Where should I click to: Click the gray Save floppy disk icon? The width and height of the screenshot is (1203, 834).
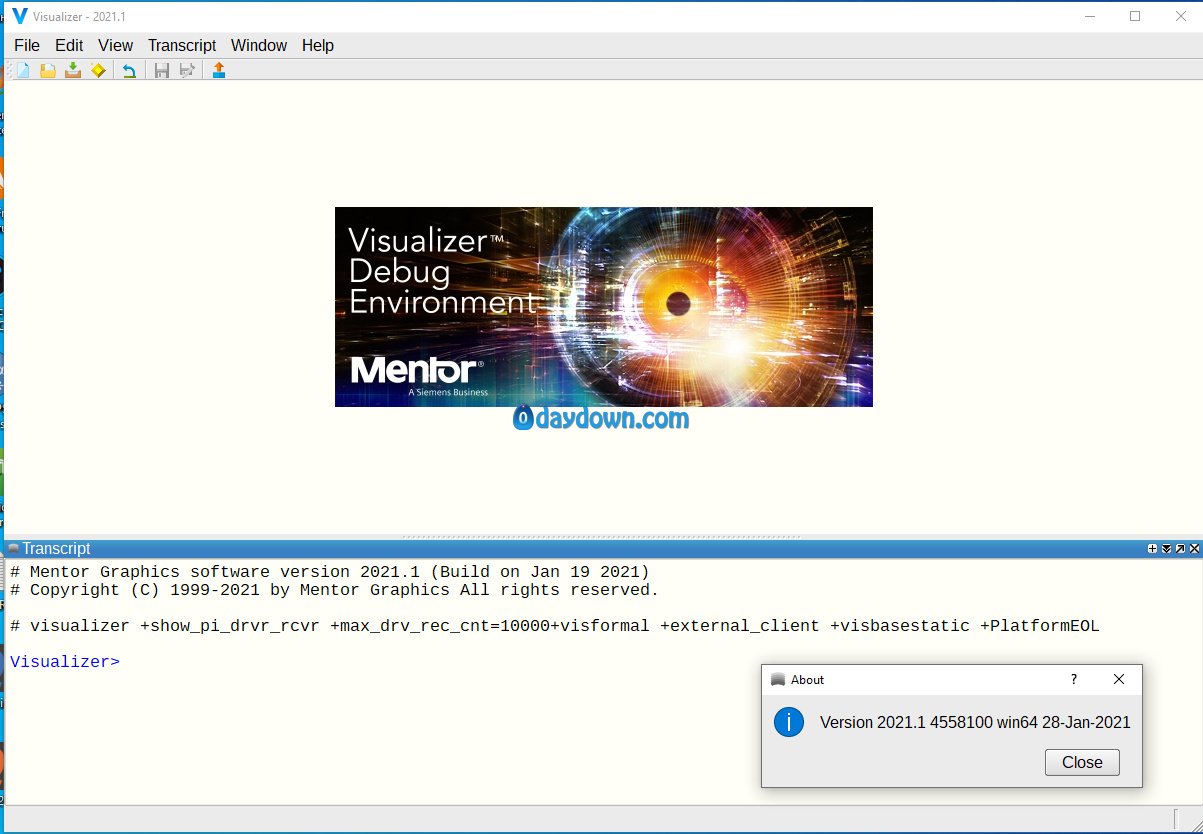pos(161,70)
